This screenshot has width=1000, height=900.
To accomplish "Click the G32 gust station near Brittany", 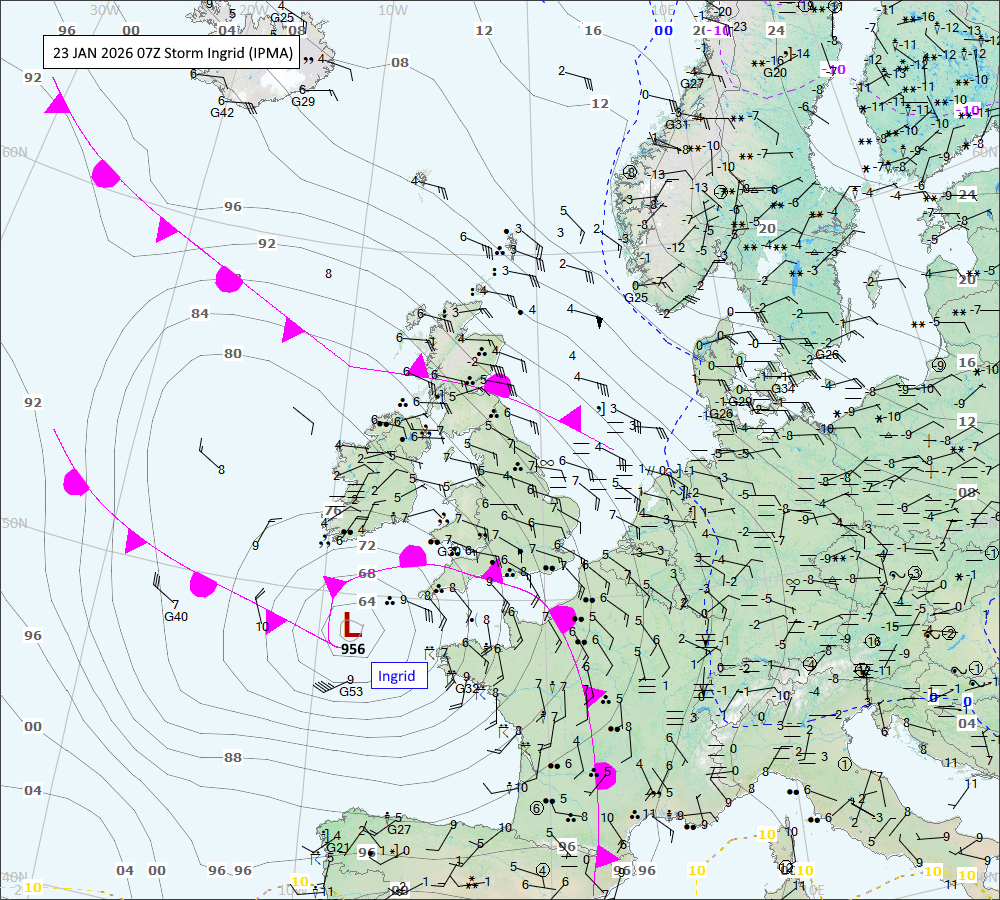I will [x=467, y=689].
